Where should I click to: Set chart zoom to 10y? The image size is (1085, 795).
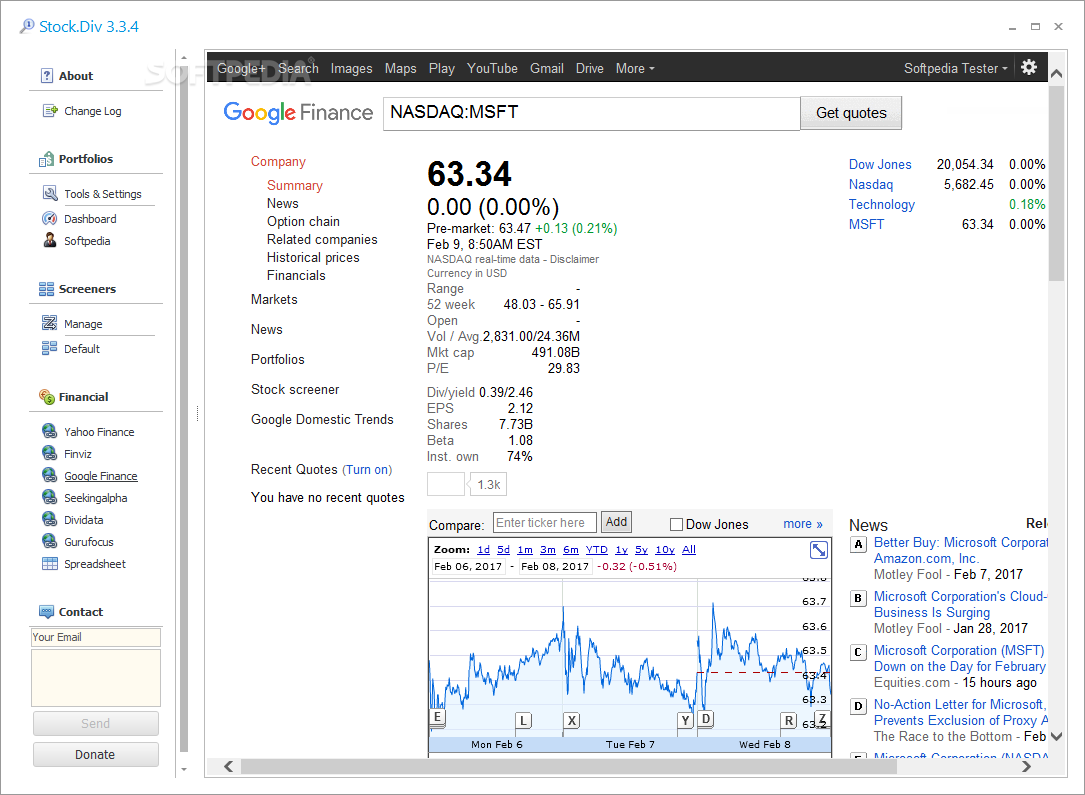pos(665,549)
